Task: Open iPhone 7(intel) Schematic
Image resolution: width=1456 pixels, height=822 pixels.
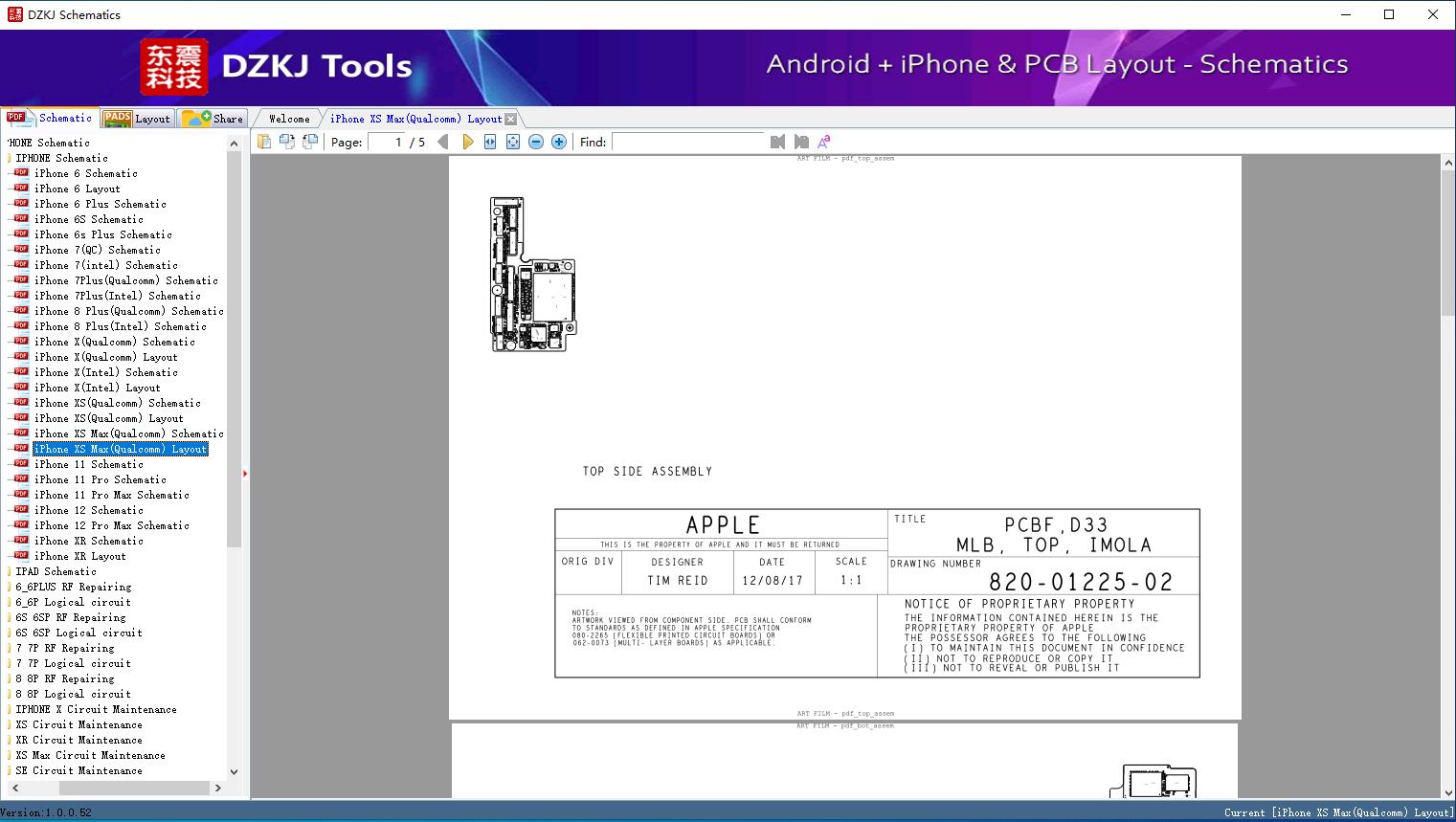Action: (106, 265)
